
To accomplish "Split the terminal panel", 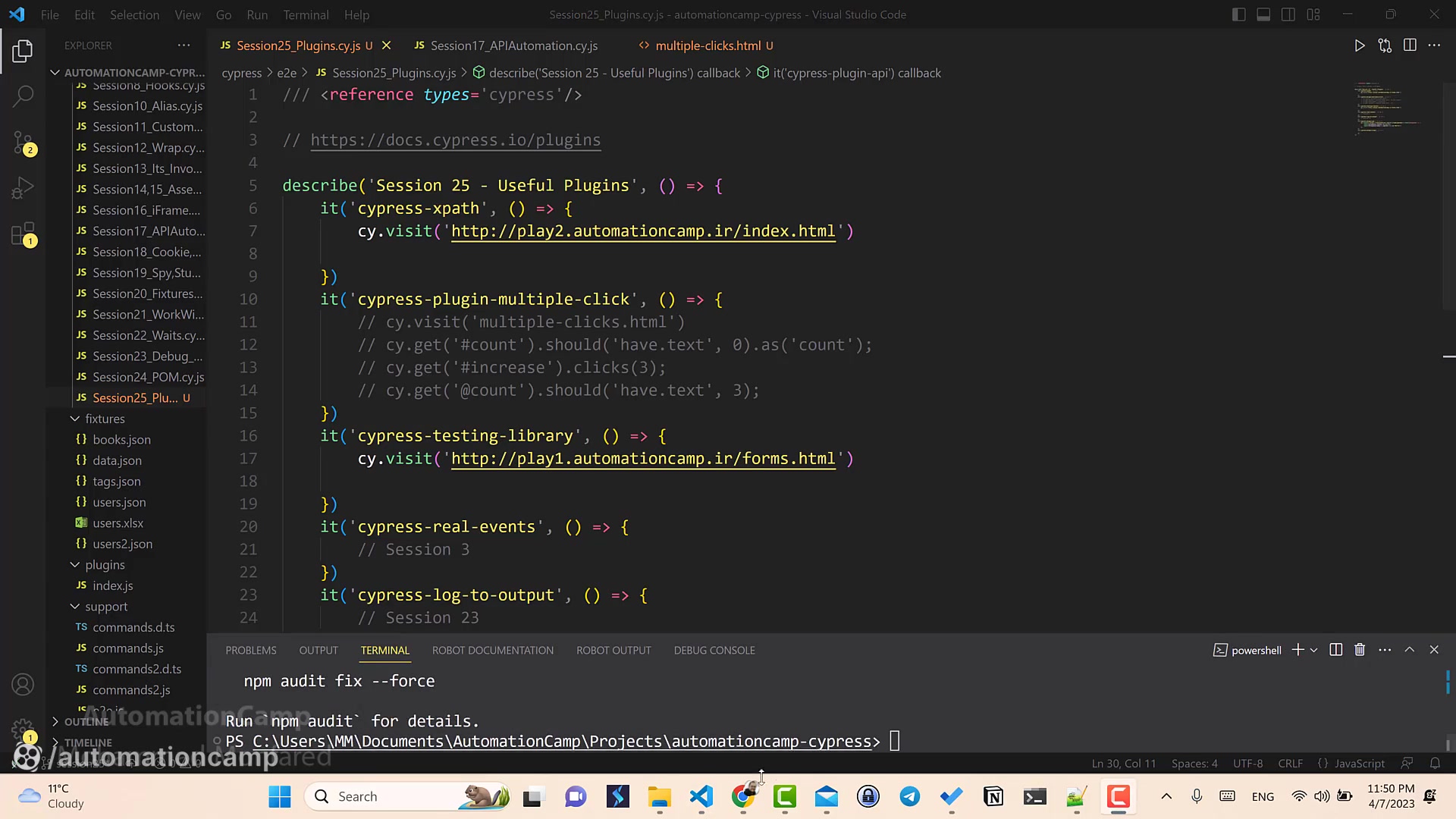I will coord(1335,650).
